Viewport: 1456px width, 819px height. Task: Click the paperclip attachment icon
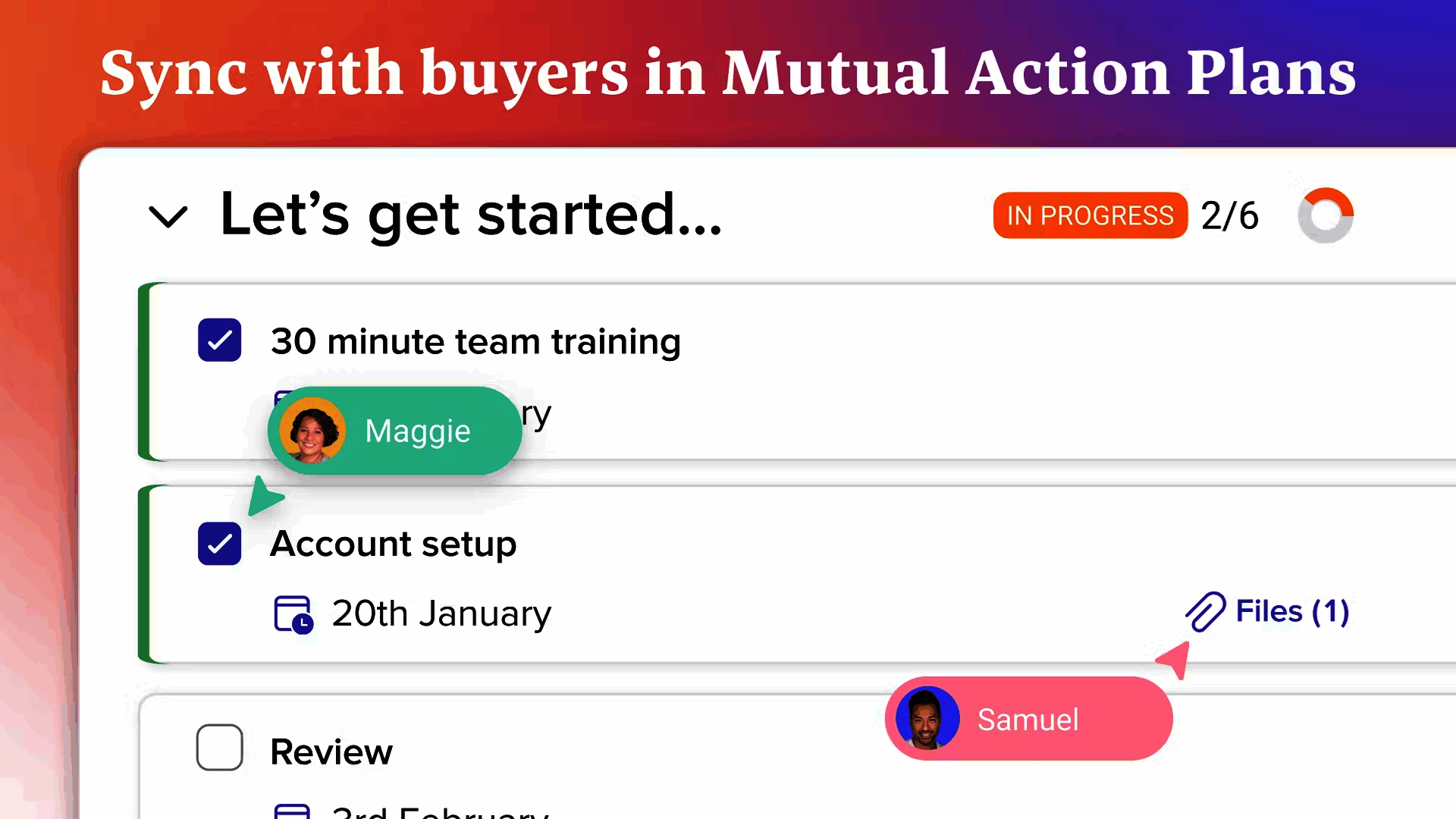pyautogui.click(x=1205, y=611)
